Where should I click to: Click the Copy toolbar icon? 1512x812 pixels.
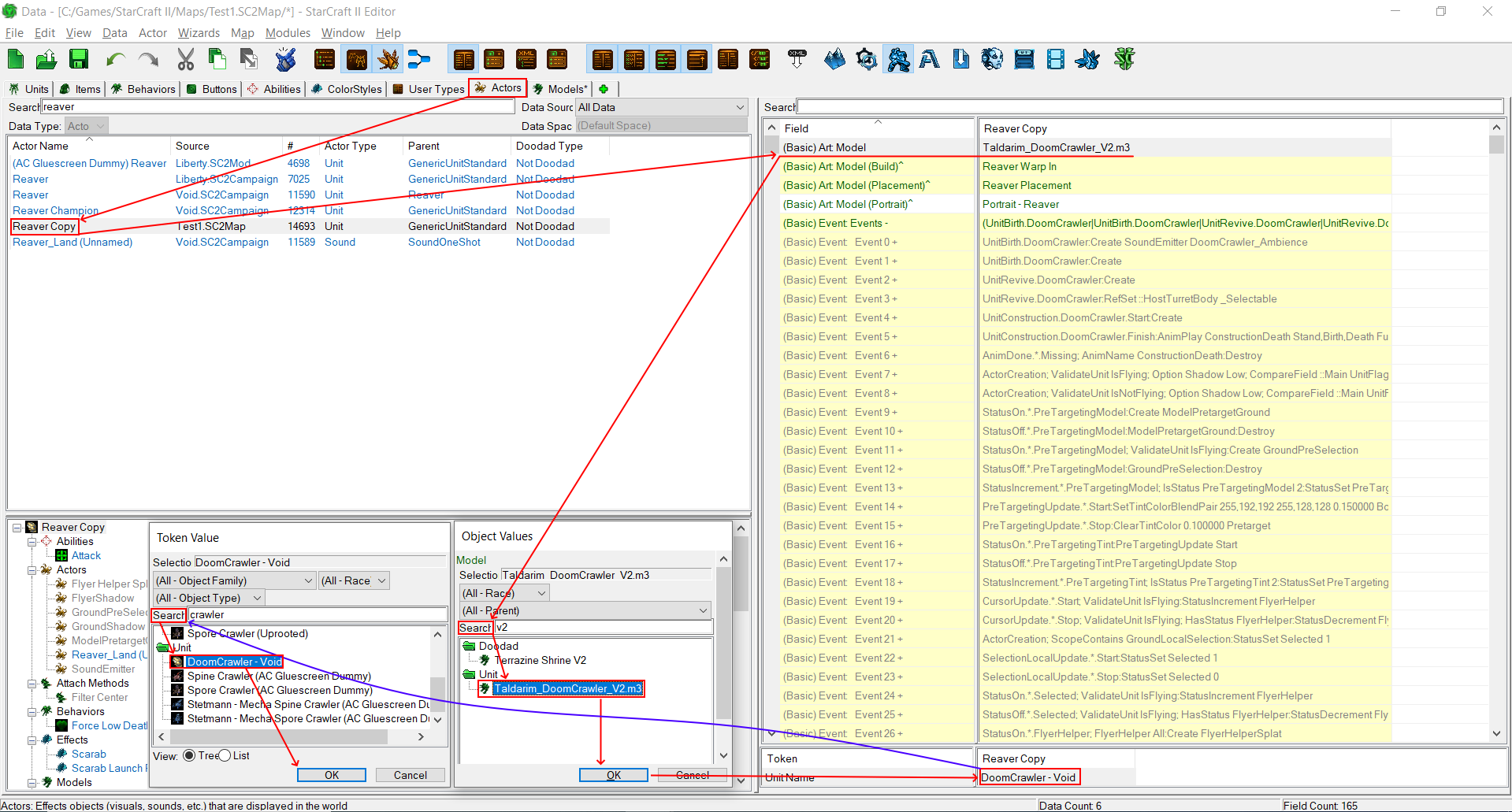217,59
